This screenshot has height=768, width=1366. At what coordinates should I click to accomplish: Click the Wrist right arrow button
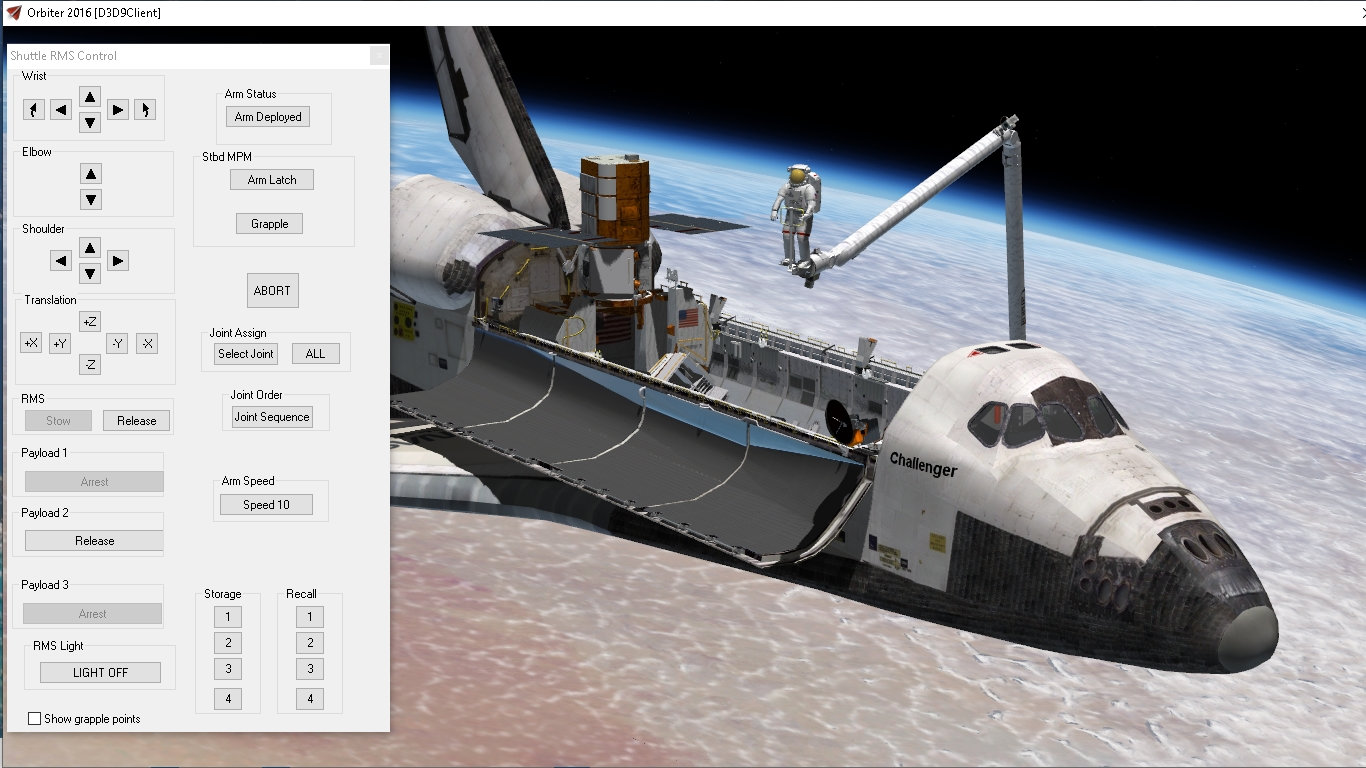tap(118, 110)
